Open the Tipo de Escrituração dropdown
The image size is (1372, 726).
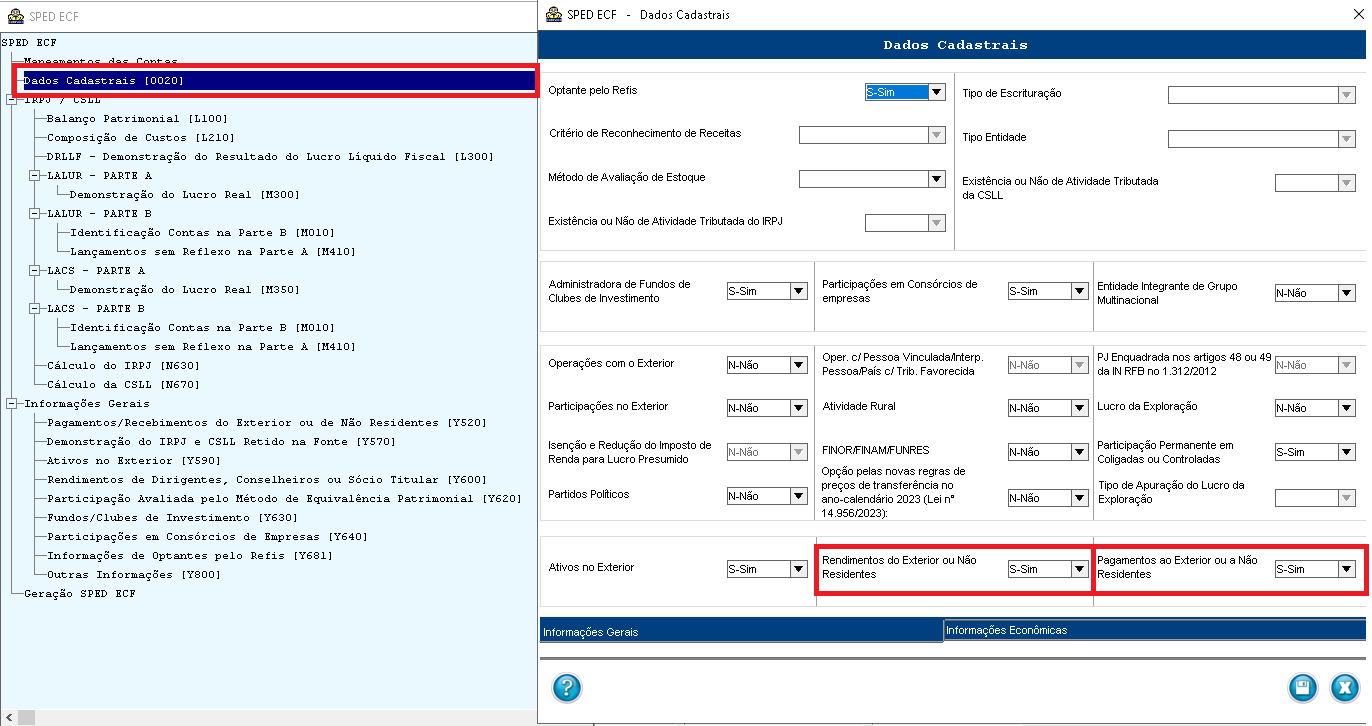point(1347,95)
